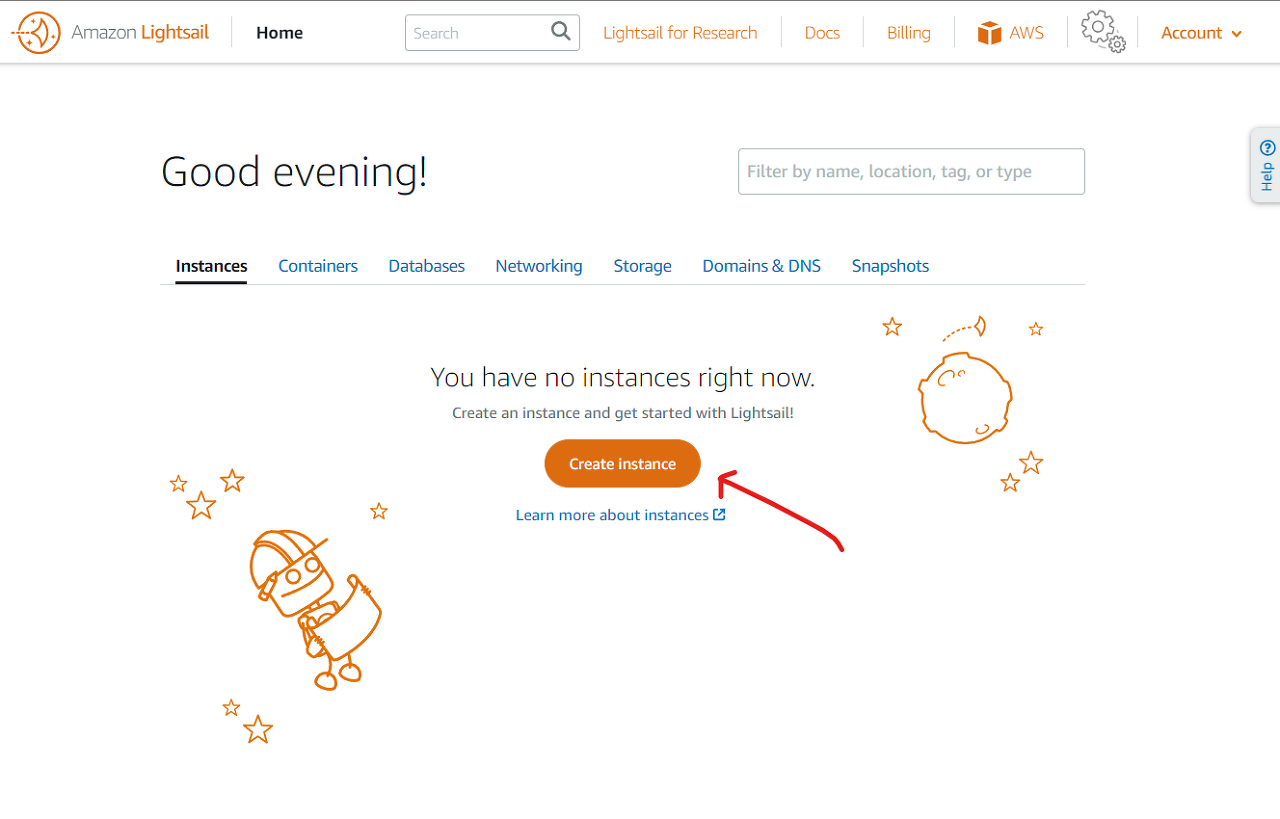Click the external link icon beside Learn more

pyautogui.click(x=719, y=515)
